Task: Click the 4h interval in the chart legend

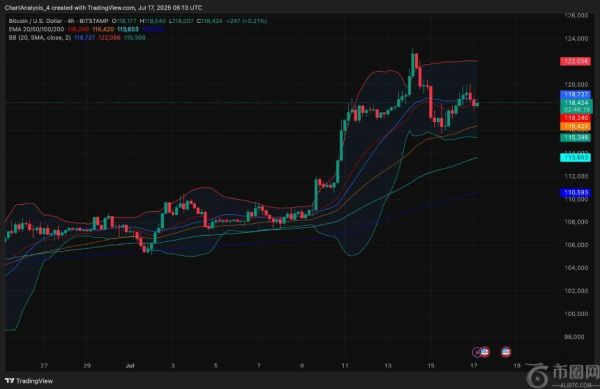Action: (70, 21)
